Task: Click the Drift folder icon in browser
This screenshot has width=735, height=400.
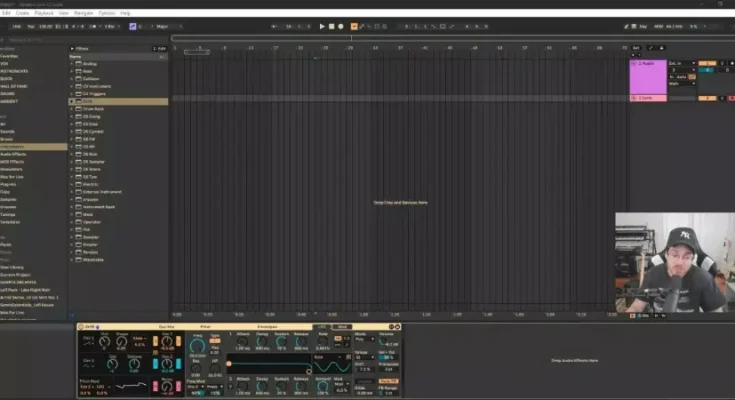Action: coord(79,101)
